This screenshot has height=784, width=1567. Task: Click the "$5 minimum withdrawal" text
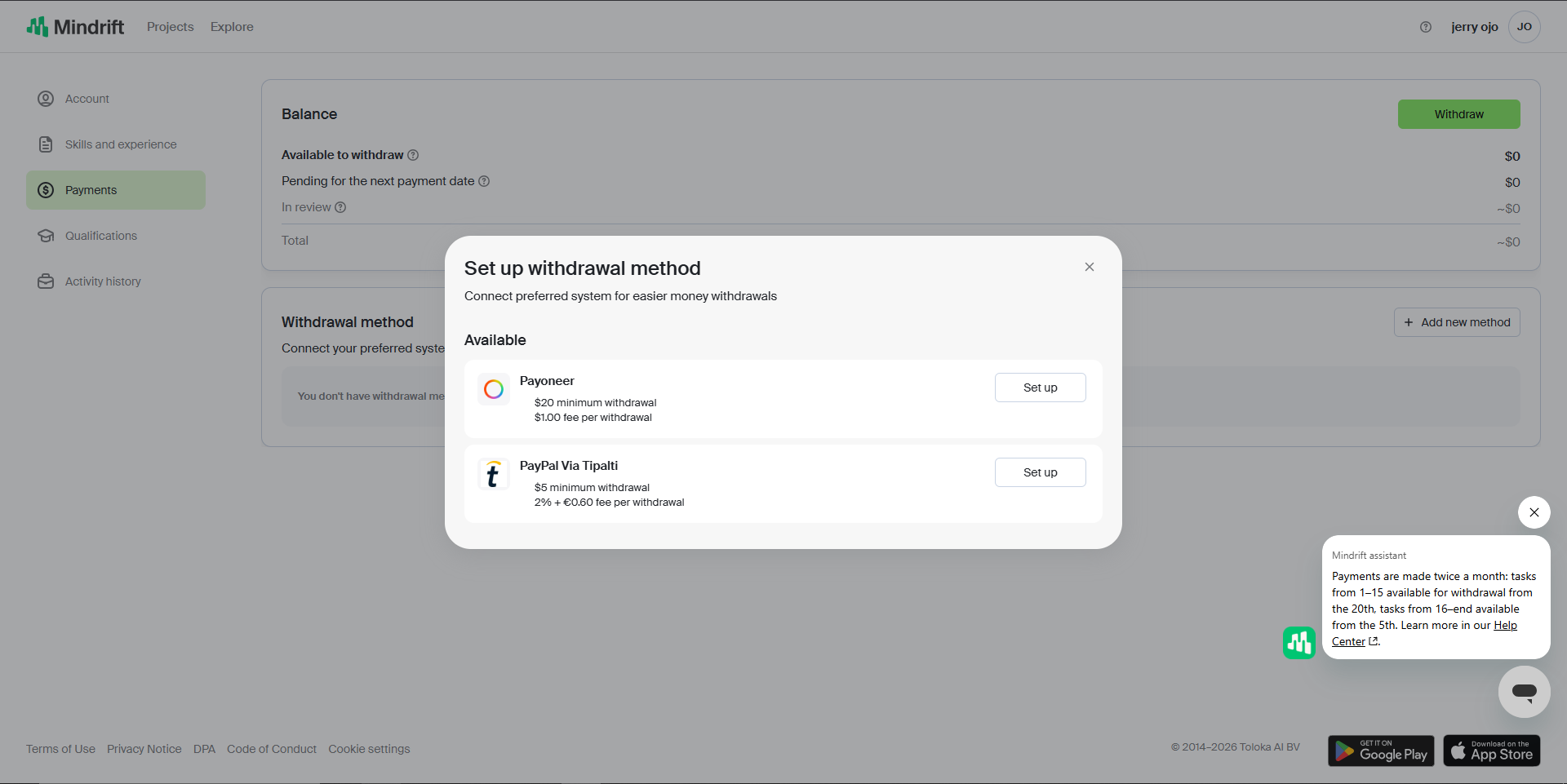593,488
